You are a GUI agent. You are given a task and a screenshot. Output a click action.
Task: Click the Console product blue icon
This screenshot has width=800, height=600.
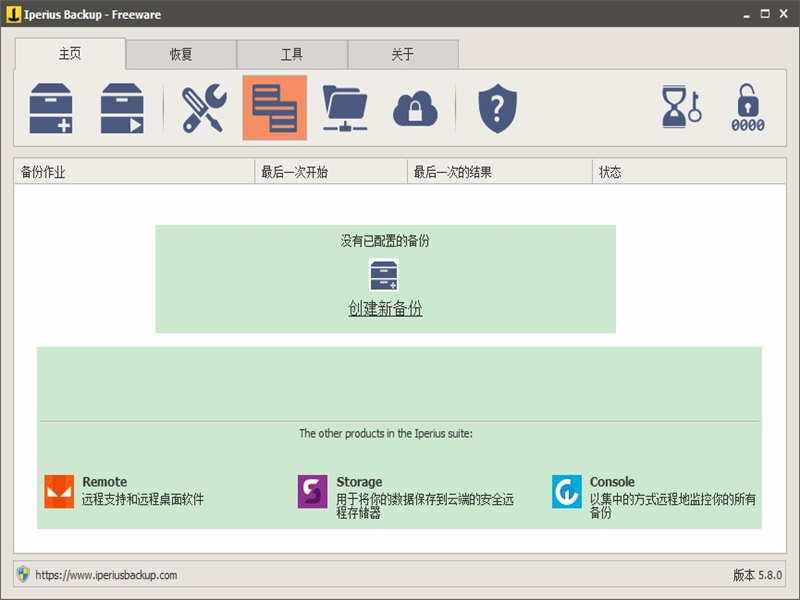[566, 491]
